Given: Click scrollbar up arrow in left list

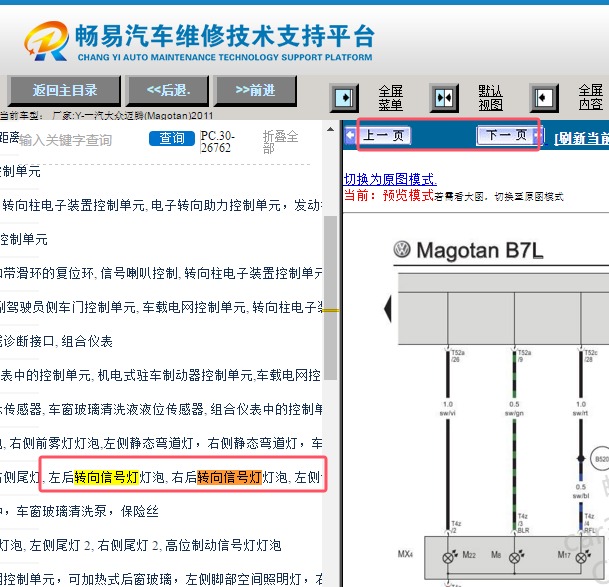Looking at the screenshot, I should point(331,130).
